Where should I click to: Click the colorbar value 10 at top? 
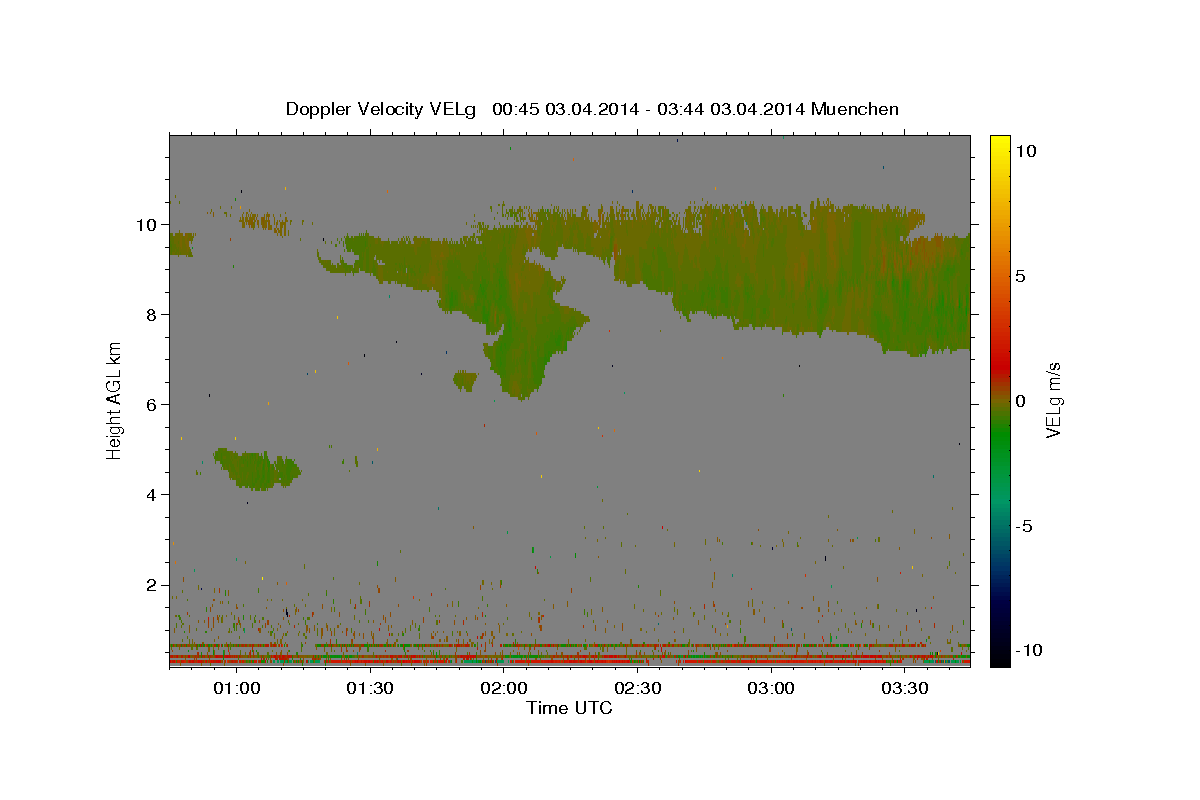[x=1026, y=151]
